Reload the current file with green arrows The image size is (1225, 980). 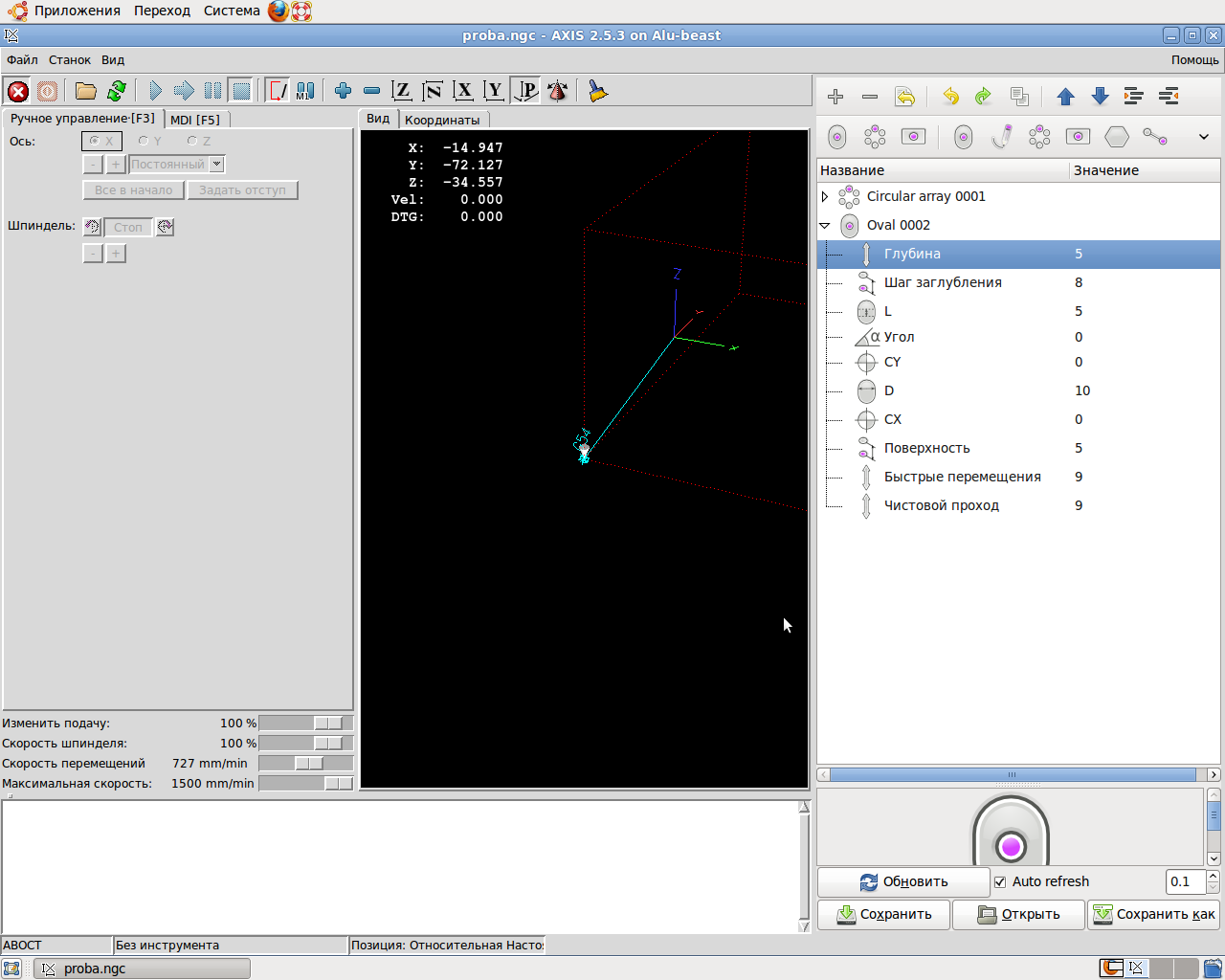[x=117, y=92]
